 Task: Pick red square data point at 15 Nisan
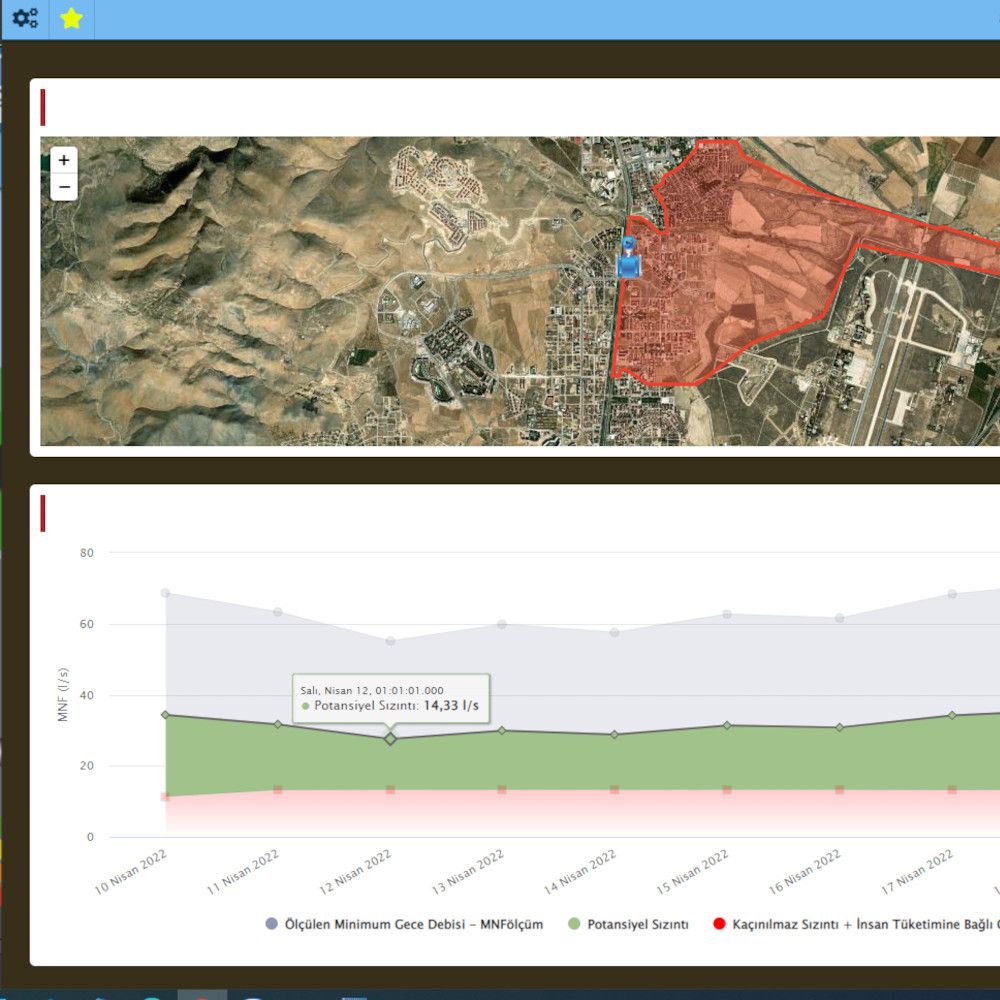(x=727, y=790)
